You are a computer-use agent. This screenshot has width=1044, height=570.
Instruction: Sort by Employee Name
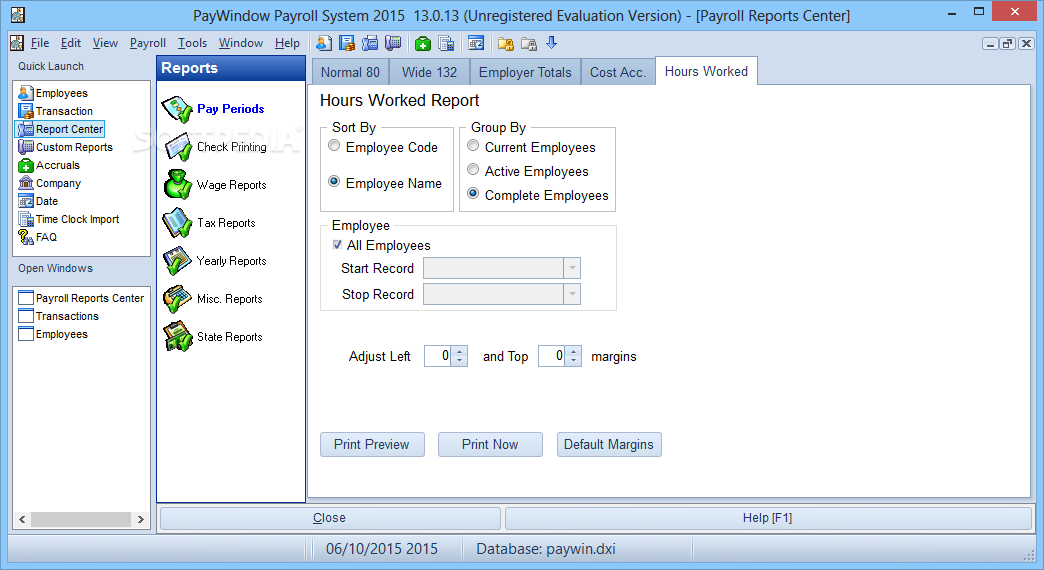[386, 183]
